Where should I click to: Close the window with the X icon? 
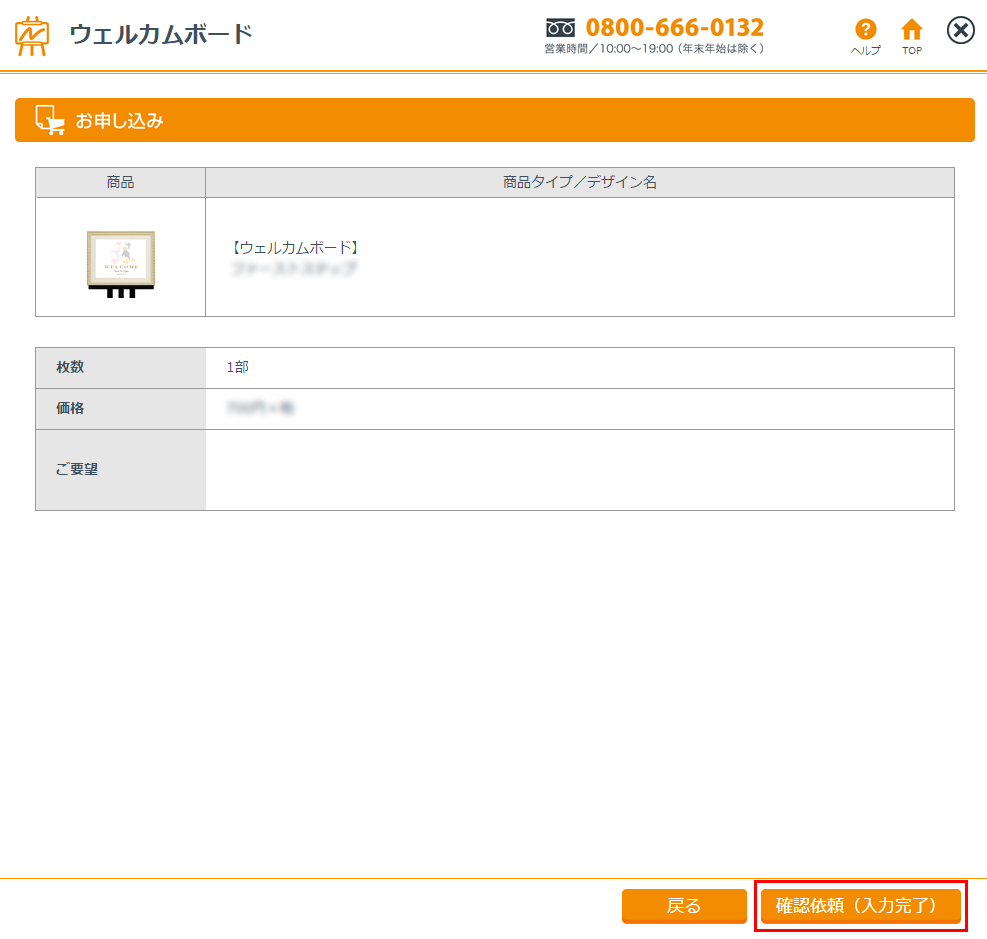[x=960, y=31]
